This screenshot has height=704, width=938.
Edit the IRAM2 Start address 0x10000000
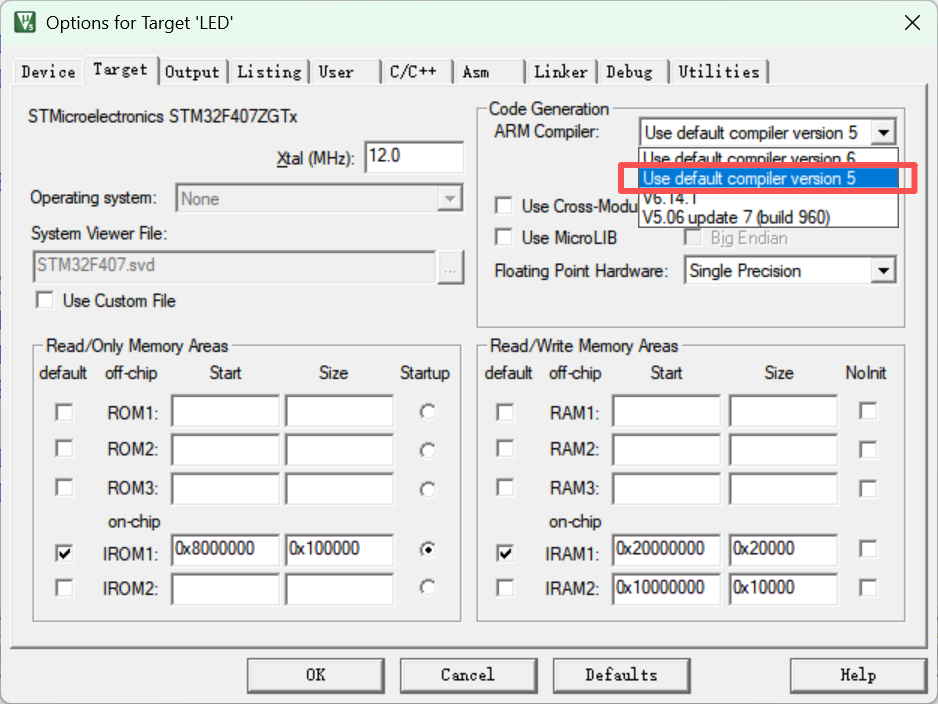click(666, 589)
